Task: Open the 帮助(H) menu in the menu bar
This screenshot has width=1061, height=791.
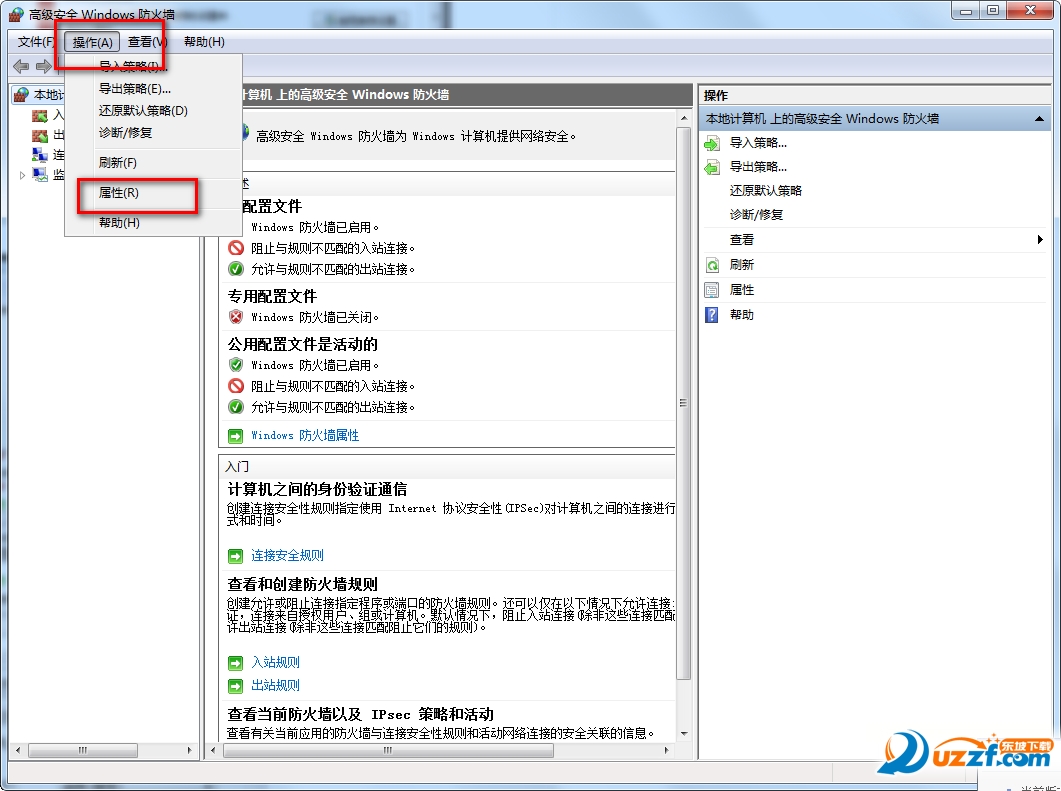Action: click(x=204, y=42)
